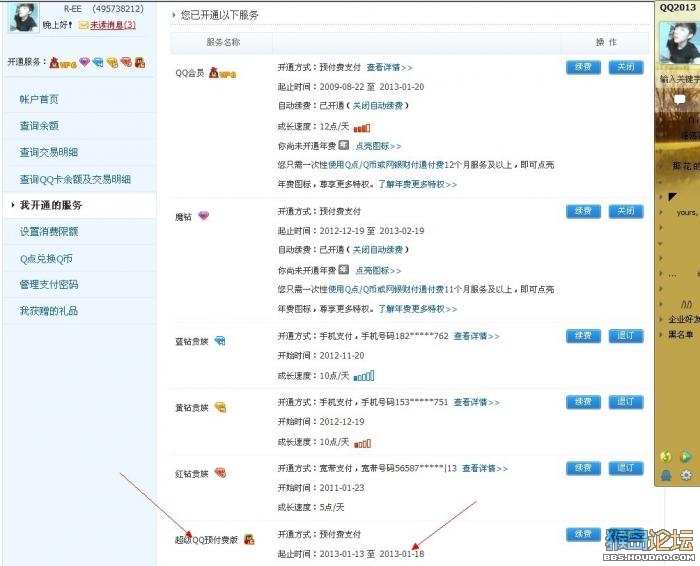
Task: Open 查看详情 link for 蓝钻贵族
Action: (x=476, y=336)
